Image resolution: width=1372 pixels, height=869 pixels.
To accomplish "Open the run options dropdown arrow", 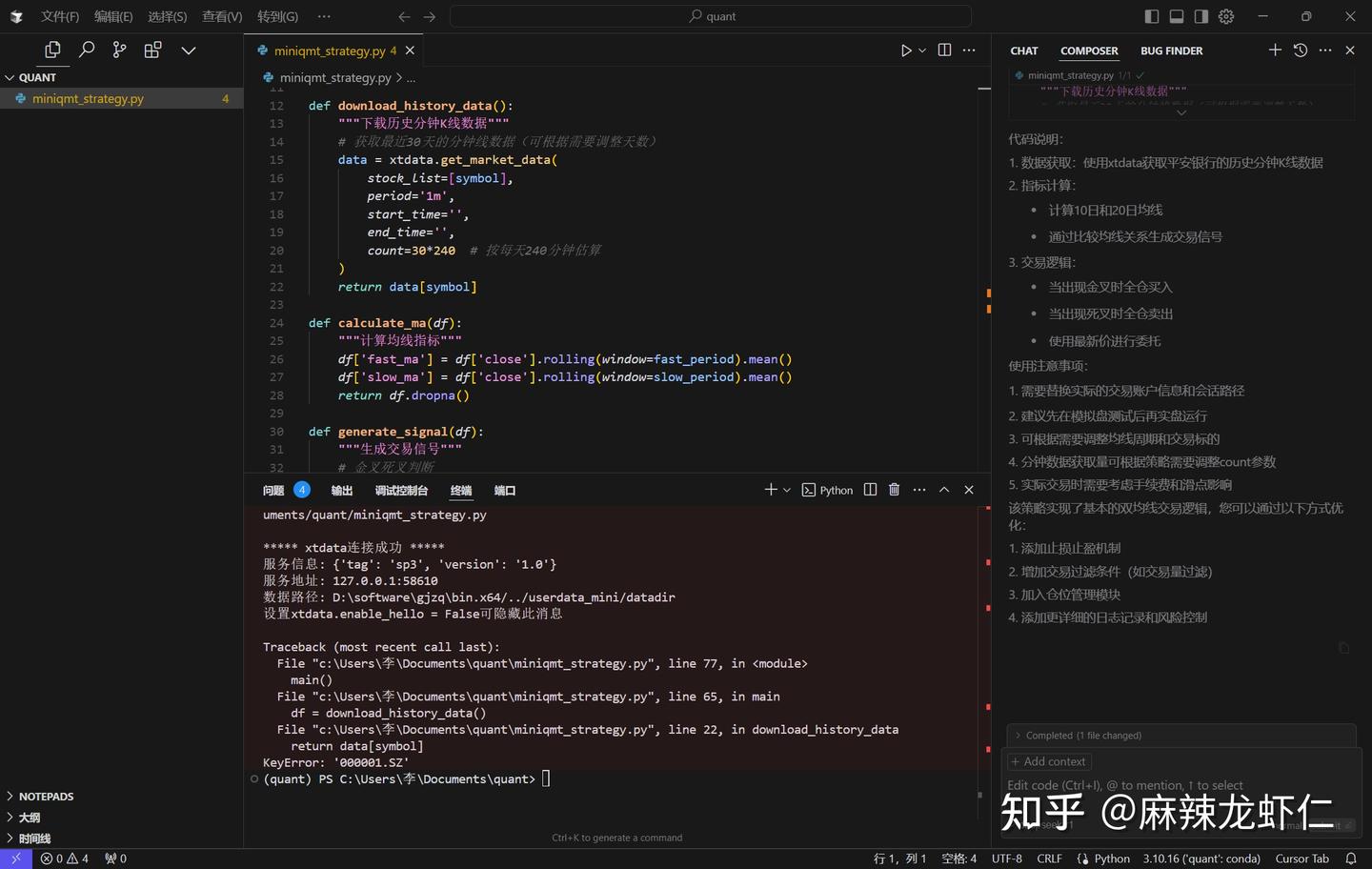I will 922,51.
